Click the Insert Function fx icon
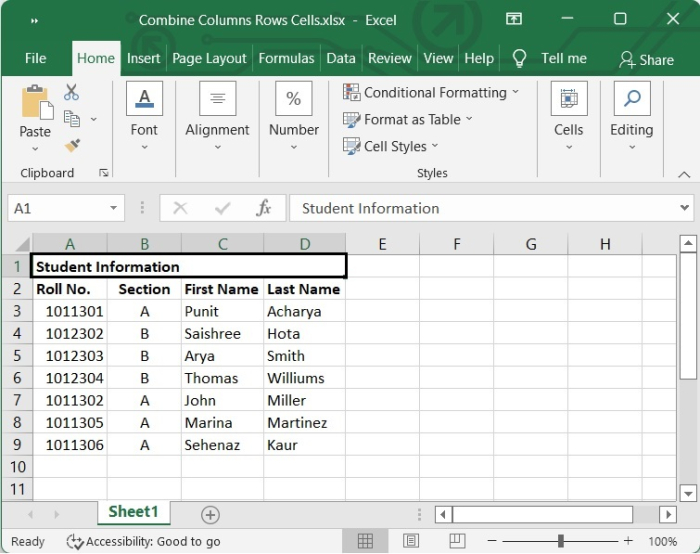The height and width of the screenshot is (554, 700). click(264, 208)
